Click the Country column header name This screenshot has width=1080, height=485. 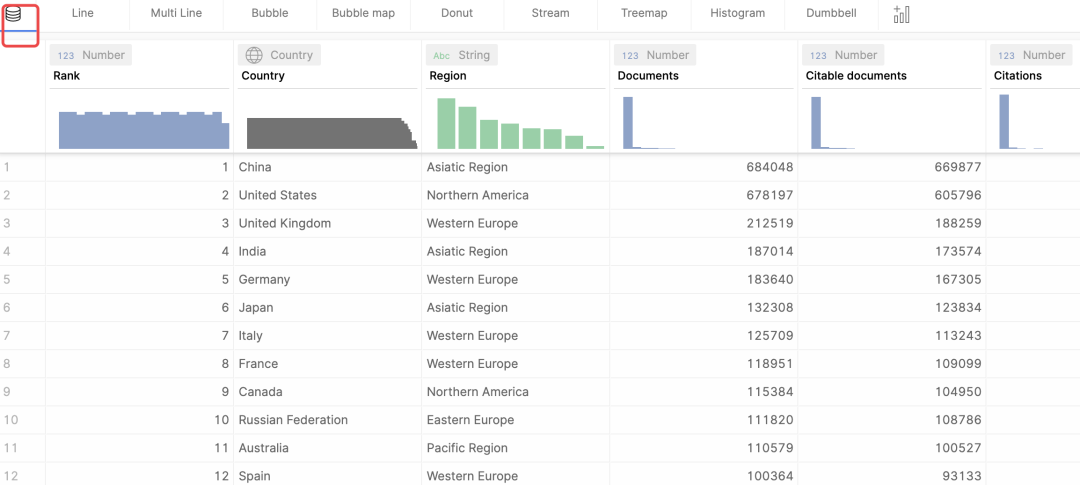click(x=263, y=76)
